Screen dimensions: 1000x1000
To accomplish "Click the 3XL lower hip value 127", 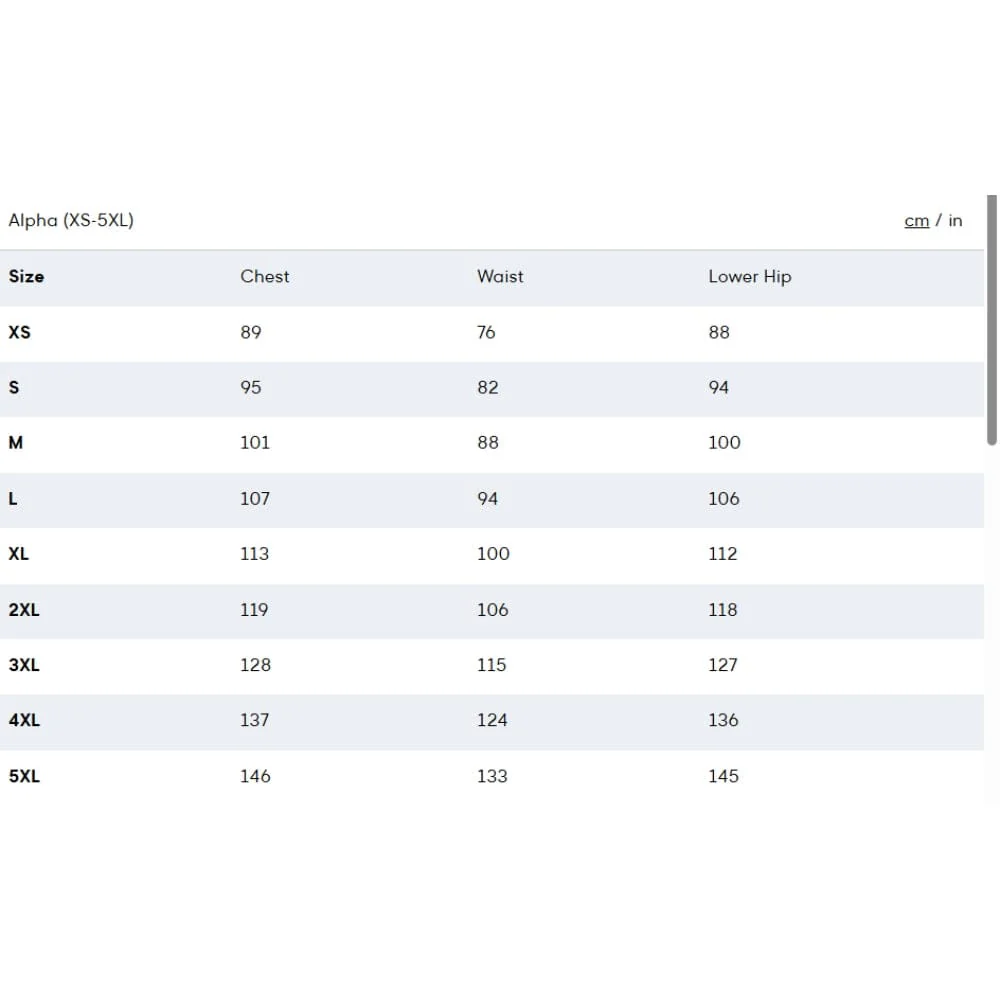I will (x=723, y=665).
